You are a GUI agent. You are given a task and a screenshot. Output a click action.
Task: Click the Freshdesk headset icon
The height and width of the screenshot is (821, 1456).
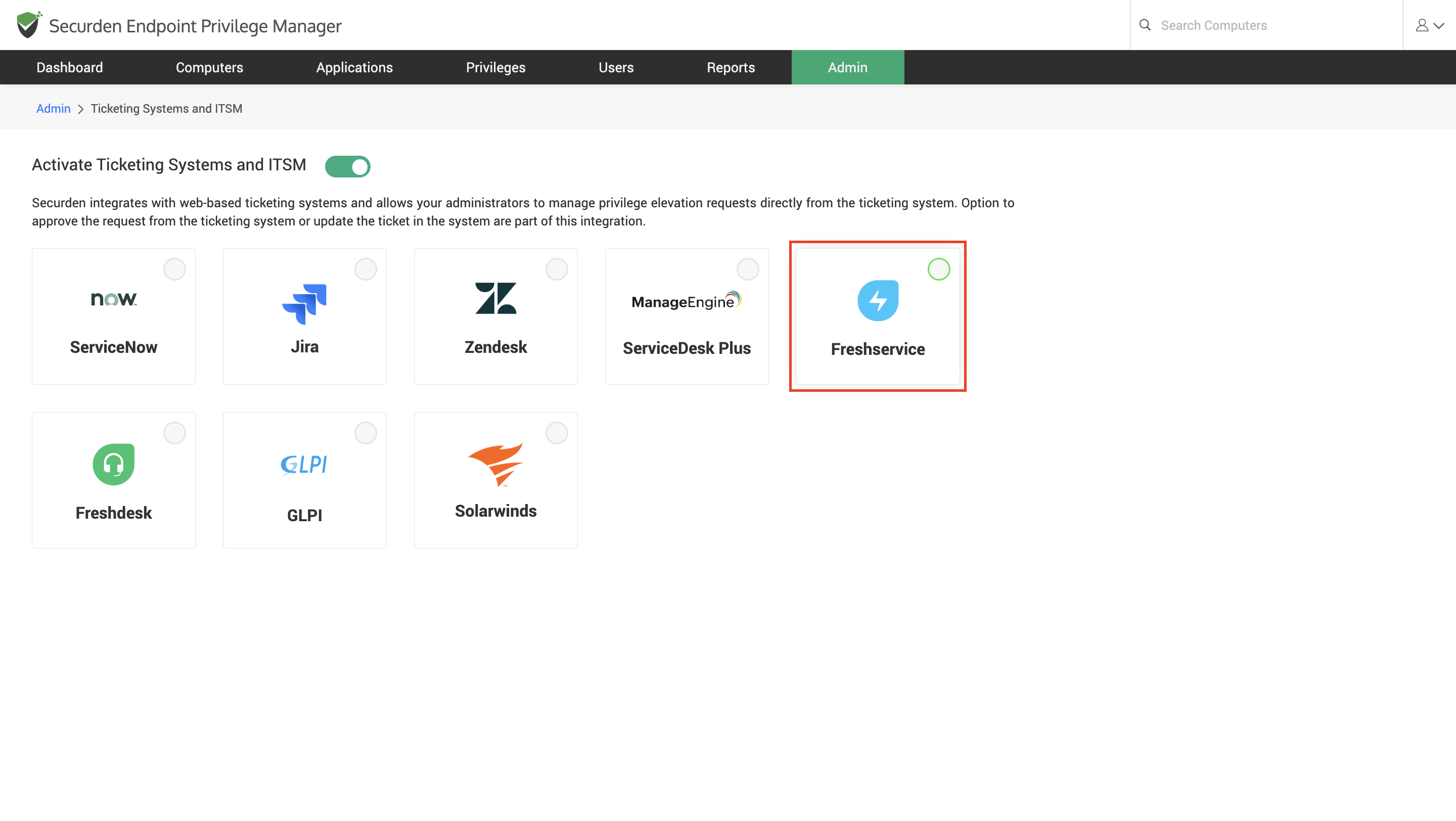pos(114,464)
